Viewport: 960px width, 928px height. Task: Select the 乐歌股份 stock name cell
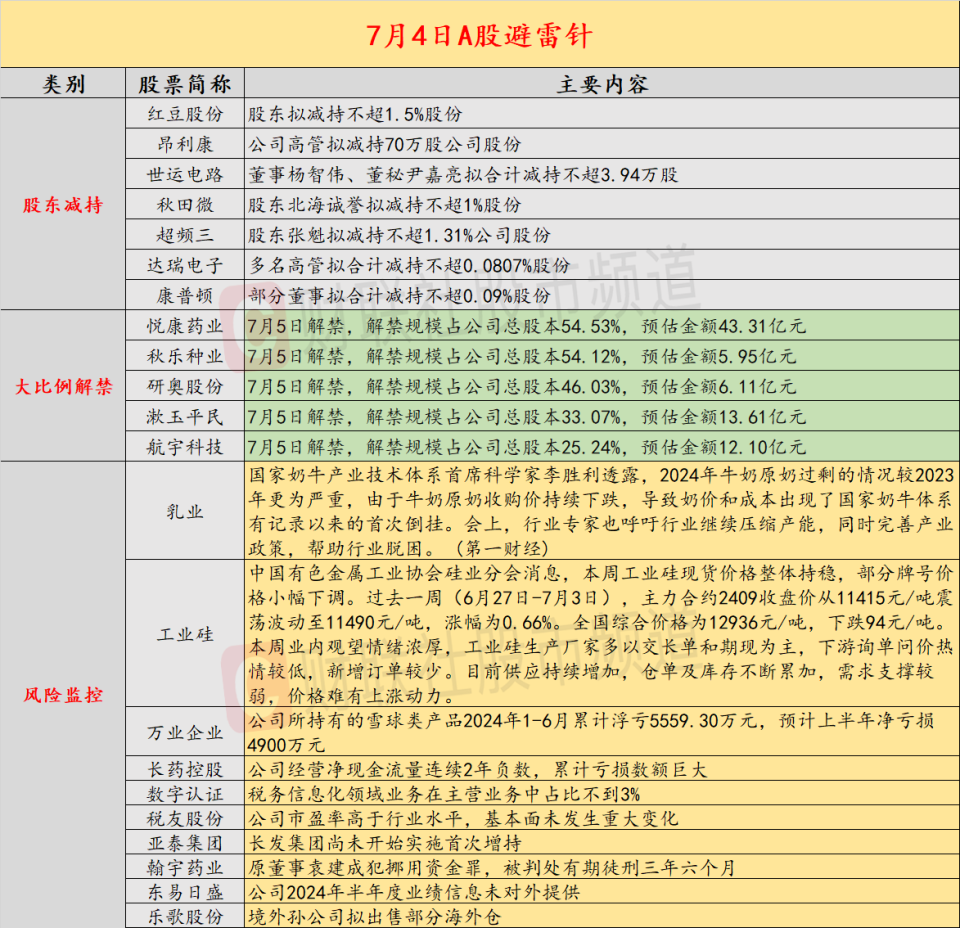coord(185,916)
